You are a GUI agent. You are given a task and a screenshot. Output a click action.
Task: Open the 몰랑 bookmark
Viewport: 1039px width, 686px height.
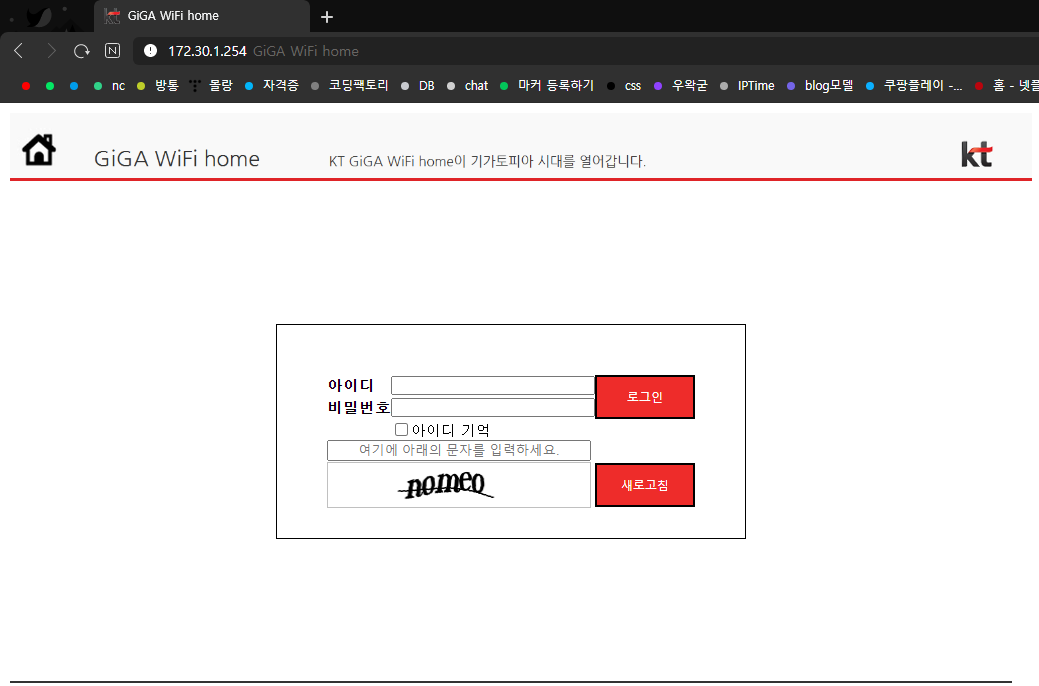pyautogui.click(x=211, y=86)
